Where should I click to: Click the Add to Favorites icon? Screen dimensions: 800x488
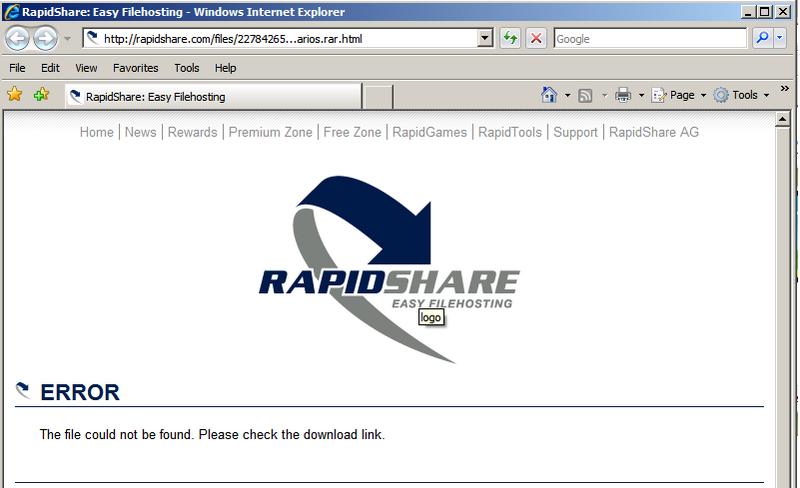(41, 95)
